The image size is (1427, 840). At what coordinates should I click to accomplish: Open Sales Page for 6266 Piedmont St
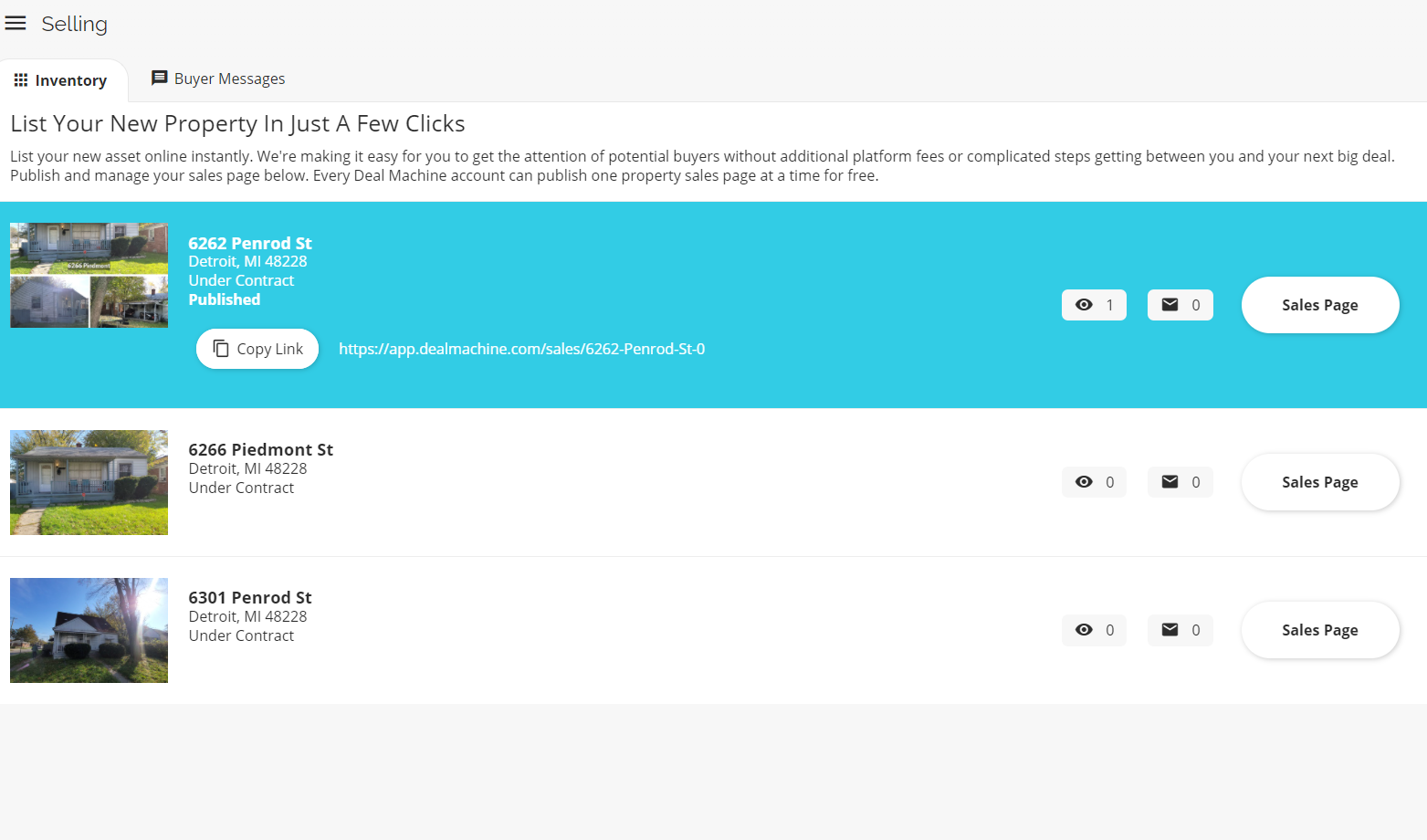point(1319,482)
